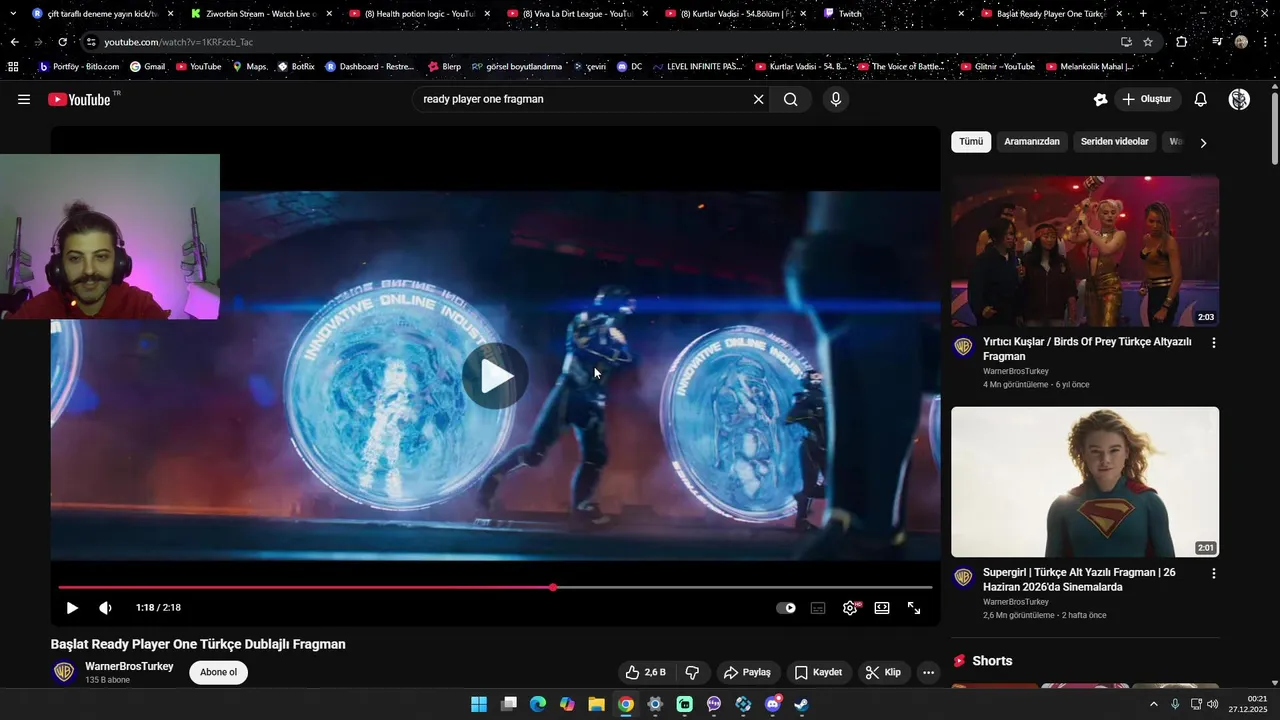The width and height of the screenshot is (1280, 720).
Task: Start voice search with the microphone
Action: [836, 99]
